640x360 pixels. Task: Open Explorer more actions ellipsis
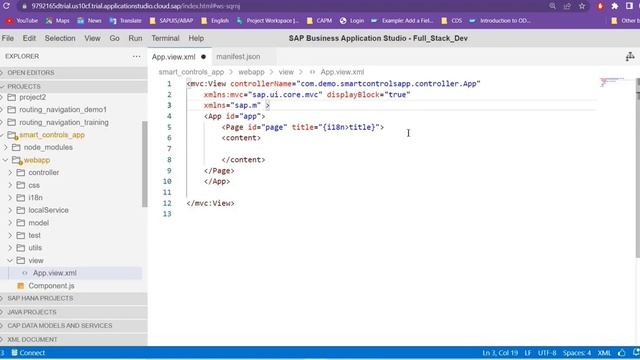click(x=136, y=56)
